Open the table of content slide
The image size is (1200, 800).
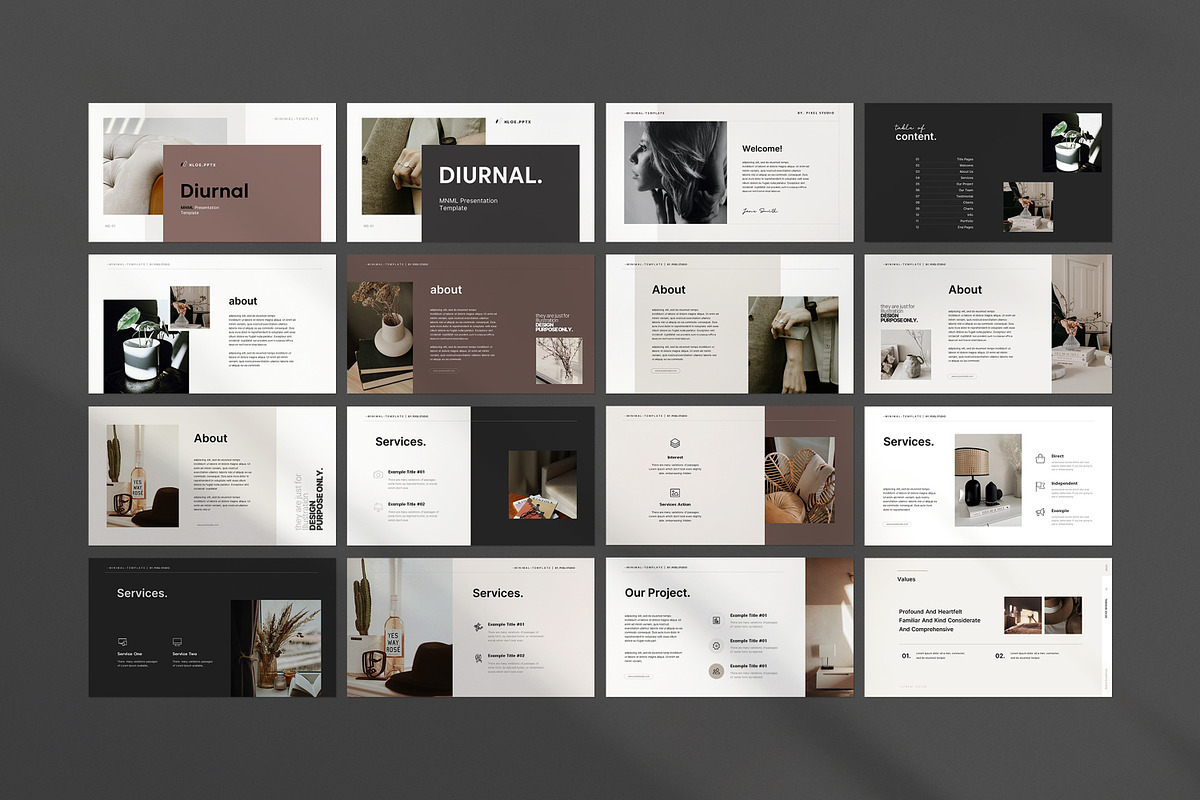coord(988,172)
